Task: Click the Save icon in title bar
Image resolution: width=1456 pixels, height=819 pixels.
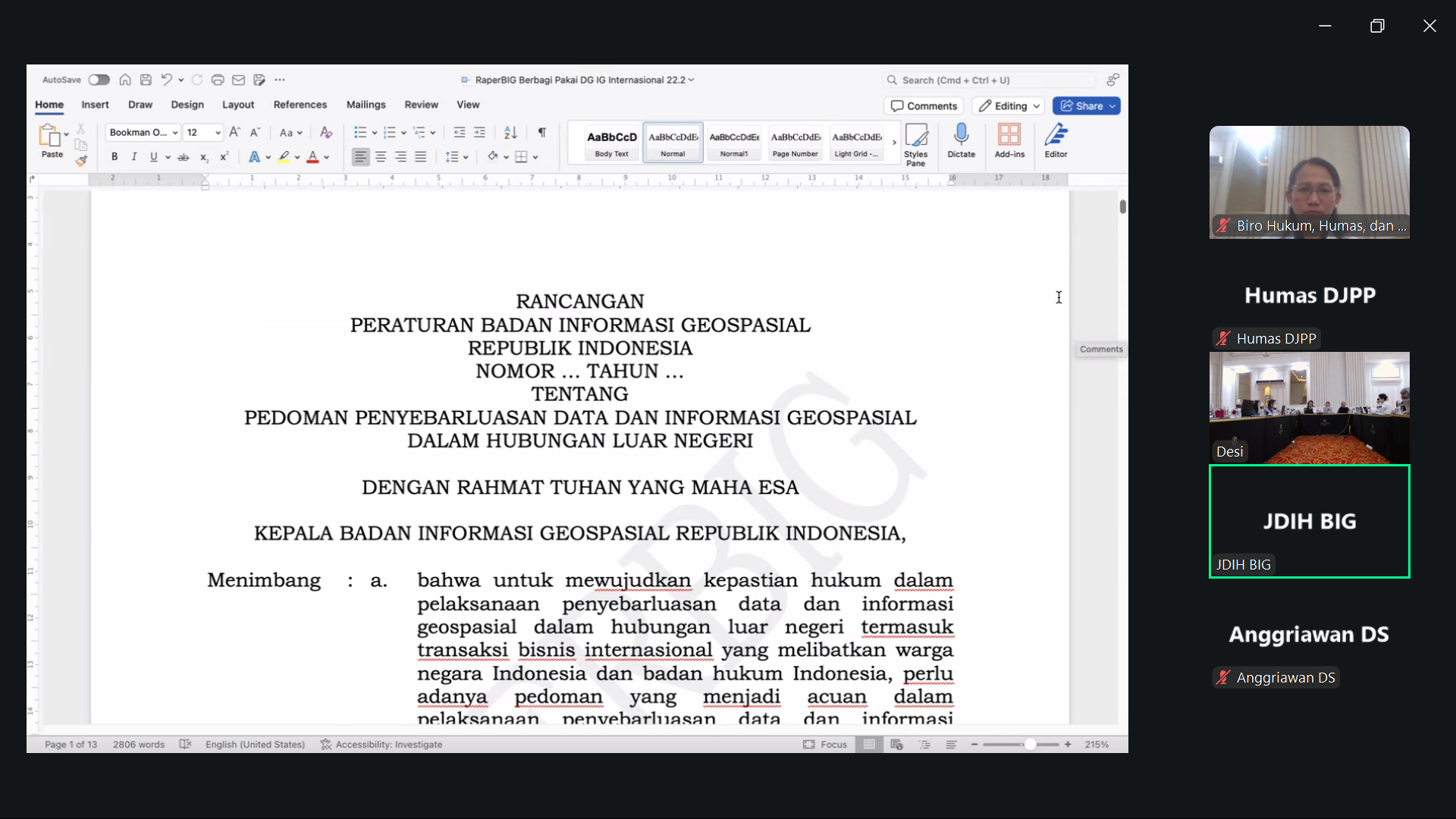Action: tap(146, 80)
